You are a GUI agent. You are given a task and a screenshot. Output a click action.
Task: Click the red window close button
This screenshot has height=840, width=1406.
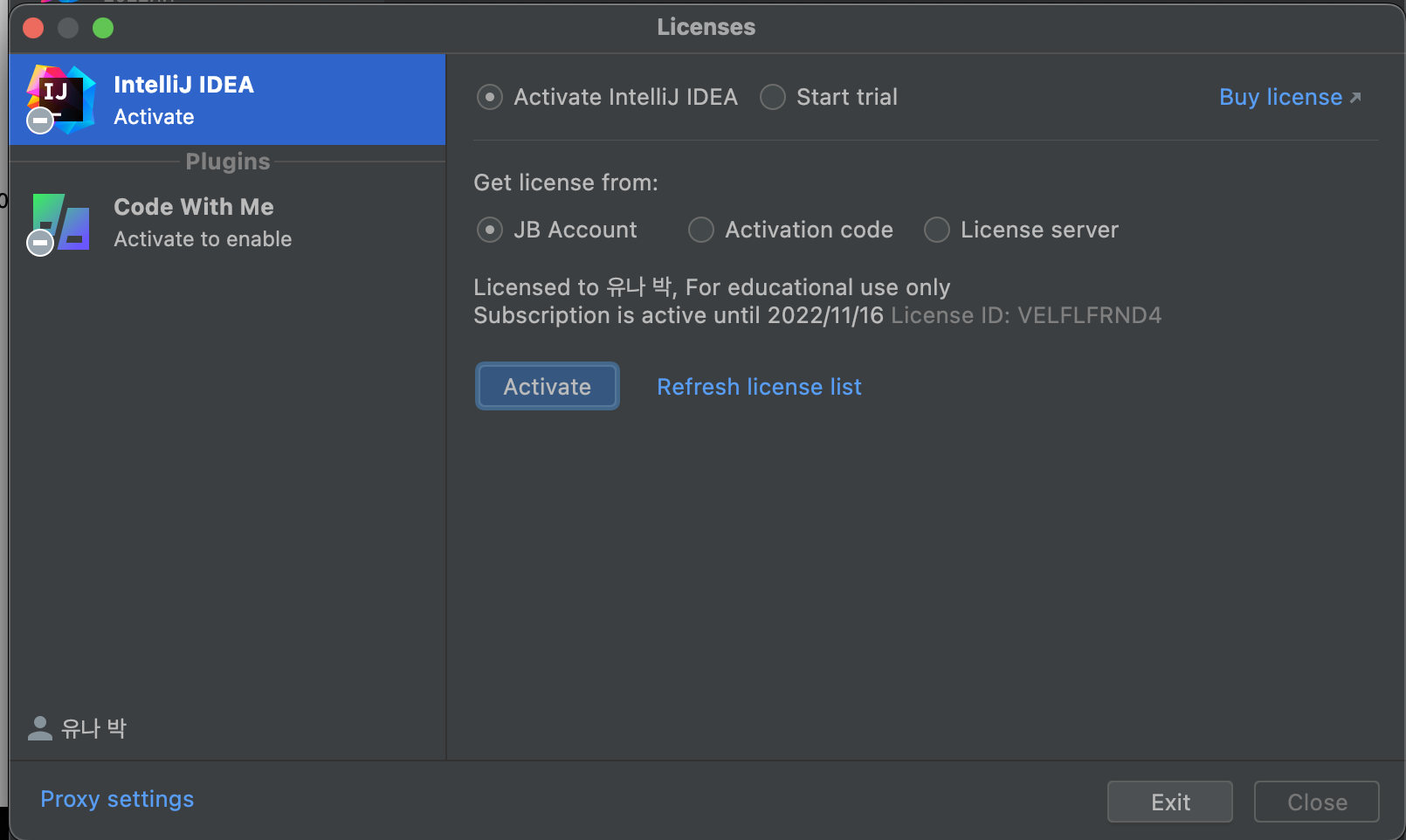pyautogui.click(x=33, y=28)
